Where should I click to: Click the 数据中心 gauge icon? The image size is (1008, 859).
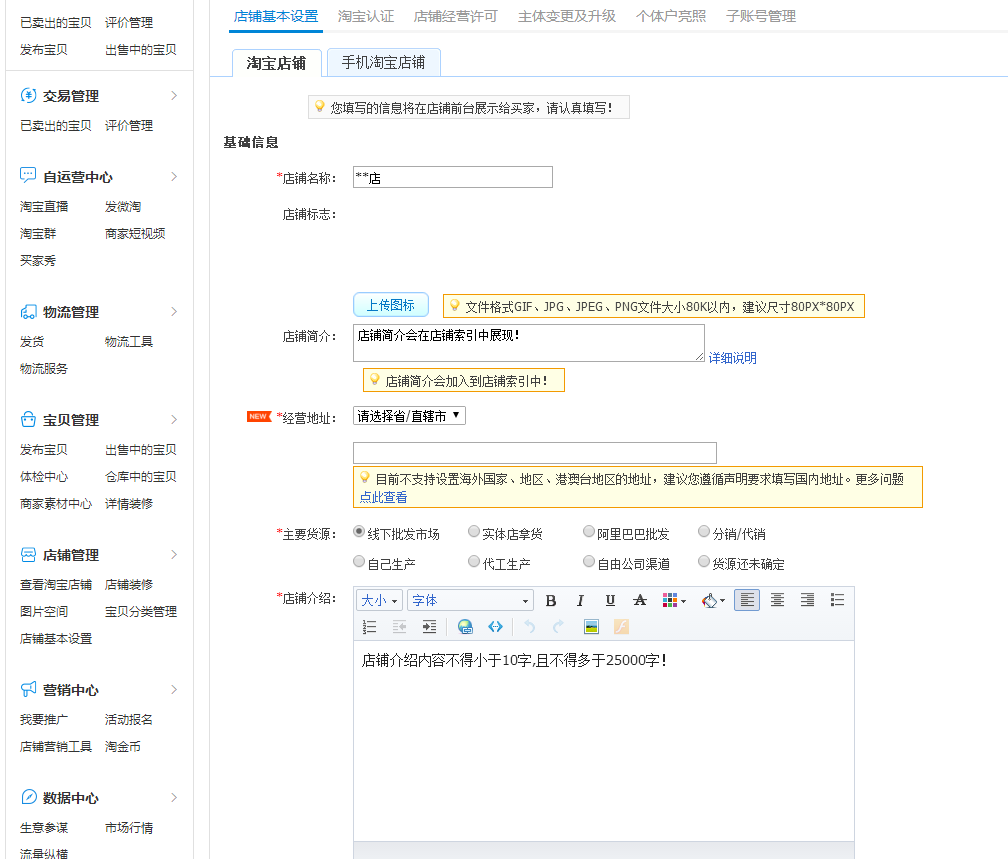click(x=28, y=797)
